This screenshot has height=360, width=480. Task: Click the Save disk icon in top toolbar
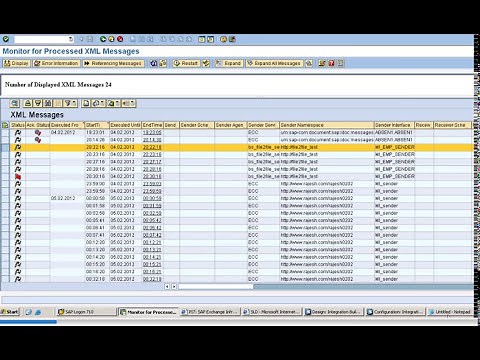[90, 39]
